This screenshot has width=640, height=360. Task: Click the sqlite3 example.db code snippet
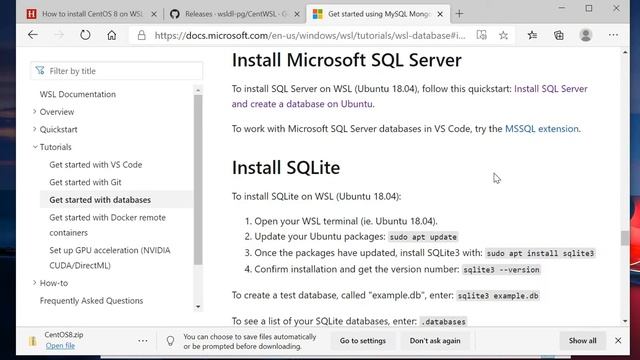498,296
